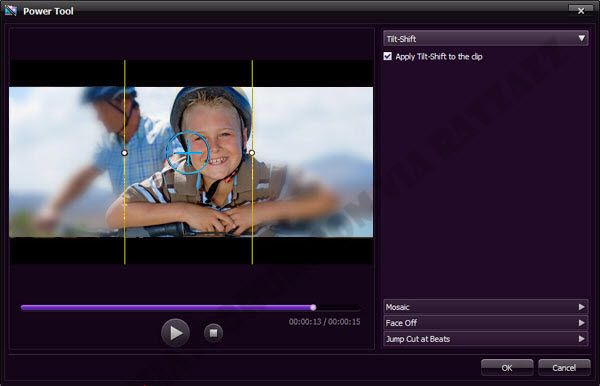Expand the Jump Cut at Beats section
600x386 pixels.
click(486, 339)
